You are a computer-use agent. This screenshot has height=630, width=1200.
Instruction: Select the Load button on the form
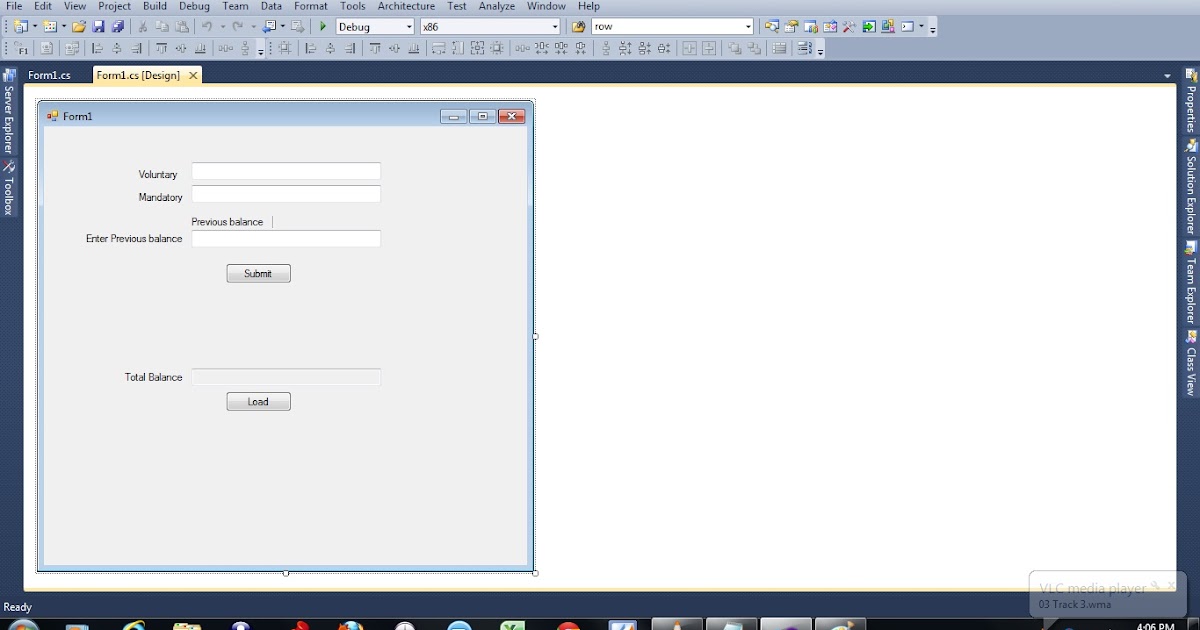(x=258, y=401)
